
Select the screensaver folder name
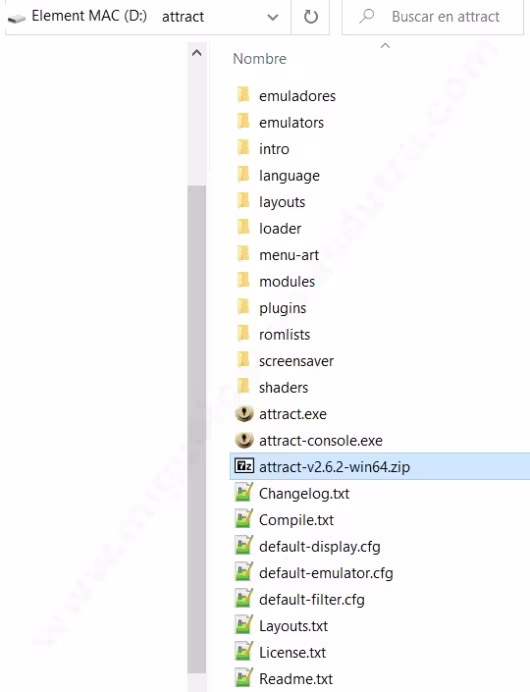click(x=296, y=361)
